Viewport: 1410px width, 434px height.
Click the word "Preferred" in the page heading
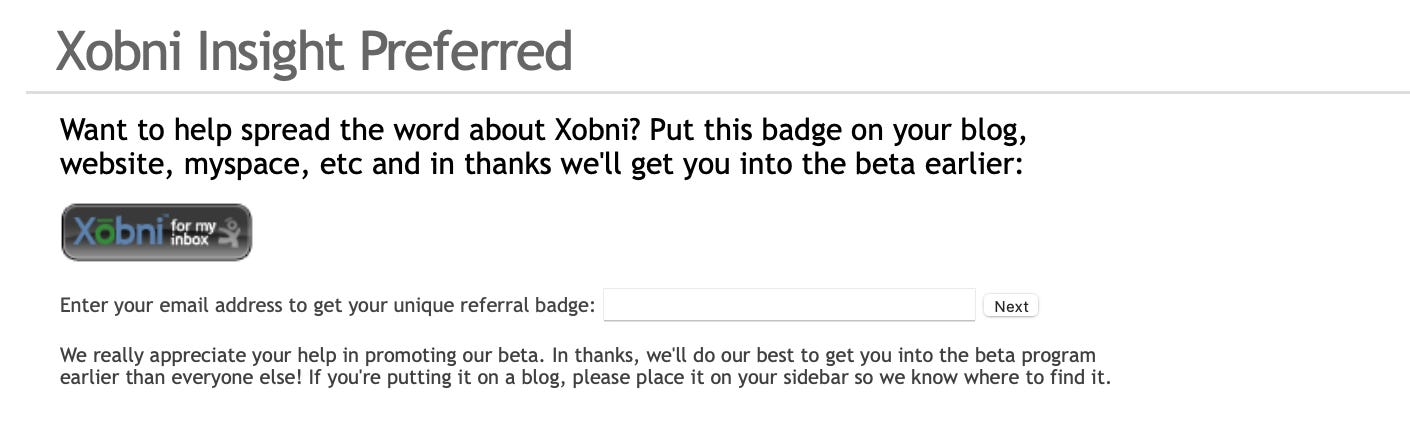465,52
